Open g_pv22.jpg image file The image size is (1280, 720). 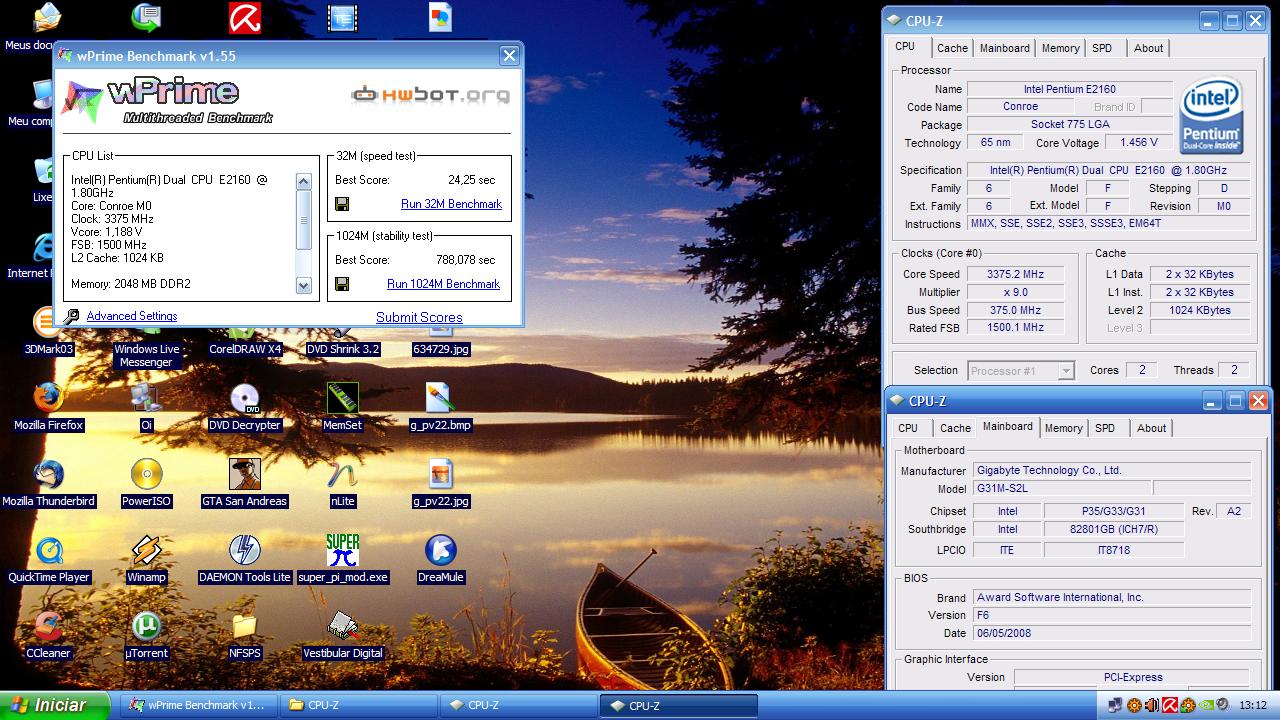pos(440,483)
